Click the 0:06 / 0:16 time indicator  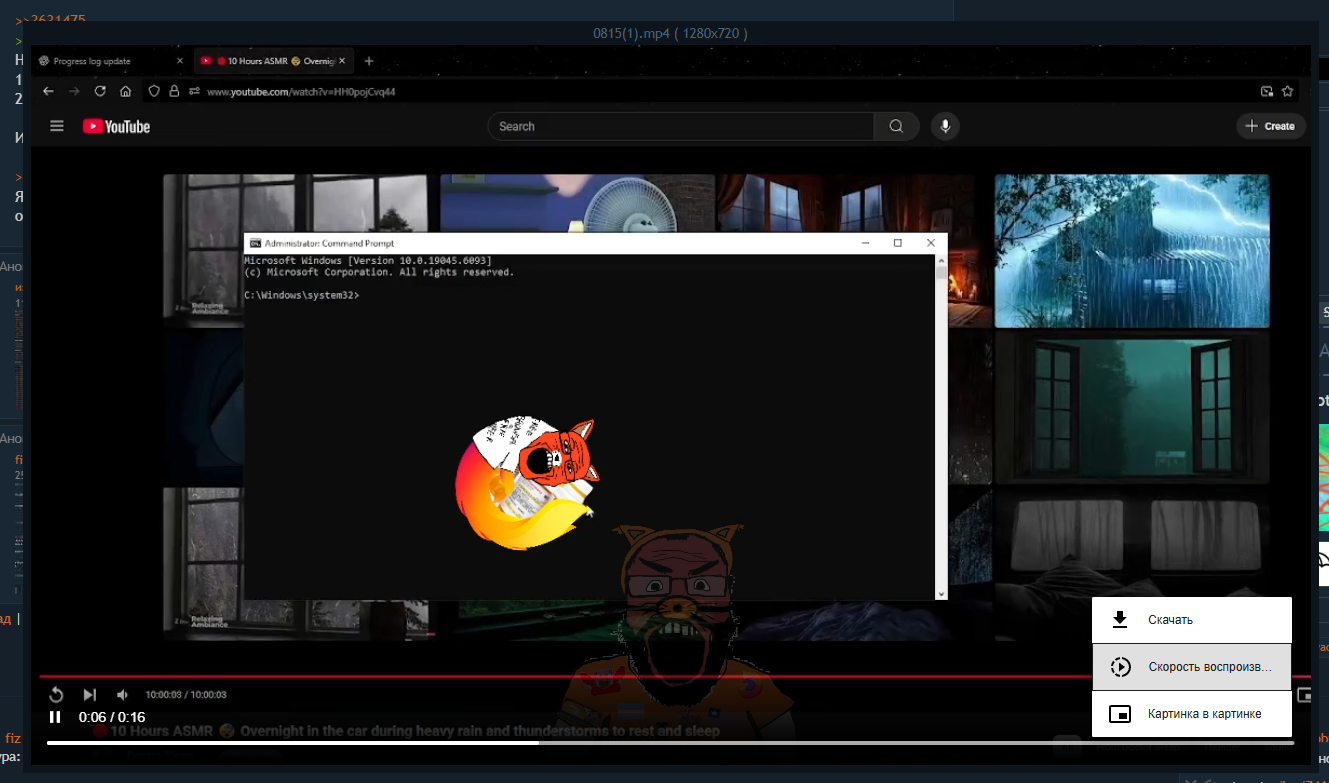pyautogui.click(x=111, y=717)
